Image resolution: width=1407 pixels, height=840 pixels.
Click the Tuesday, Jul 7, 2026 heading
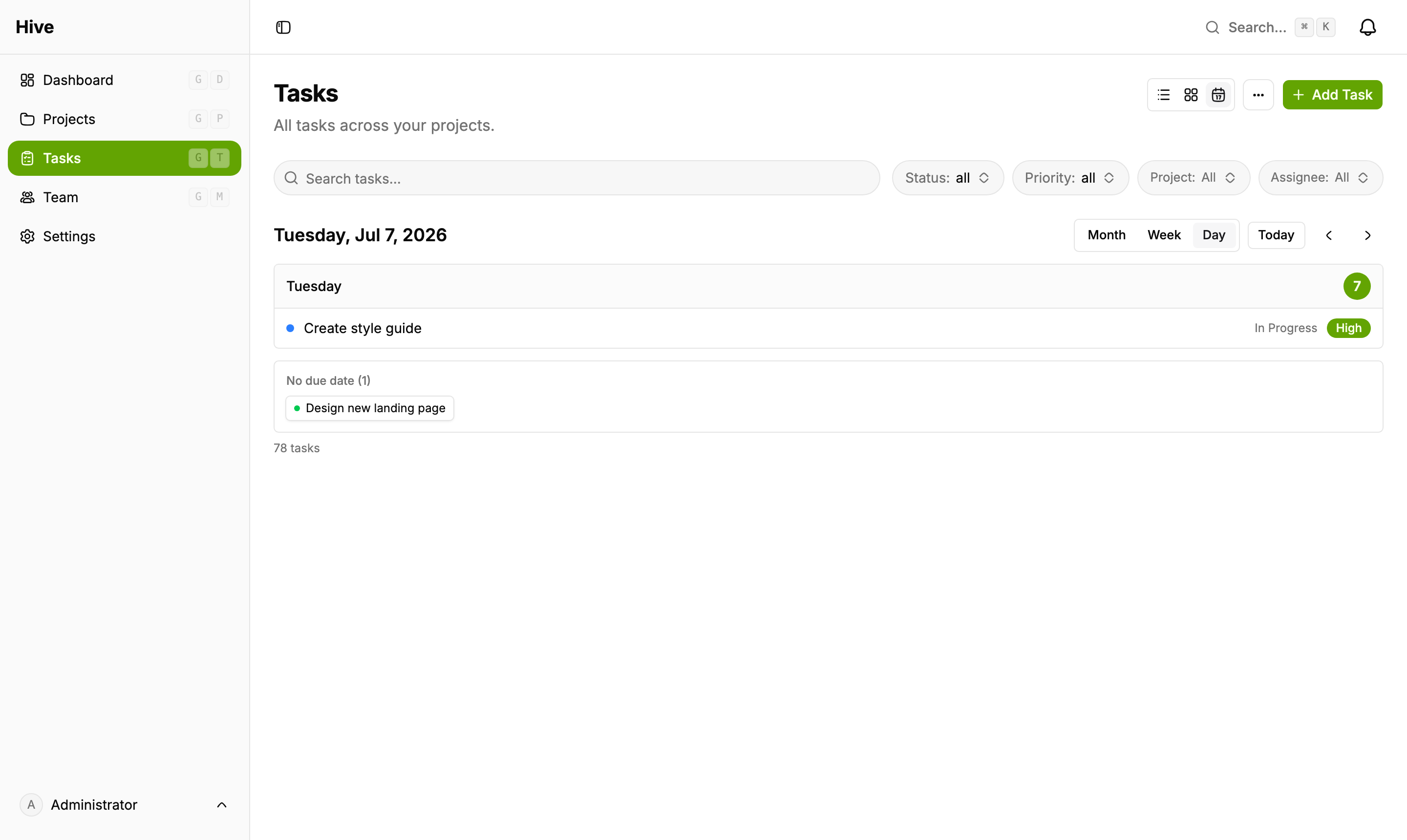pyautogui.click(x=360, y=235)
